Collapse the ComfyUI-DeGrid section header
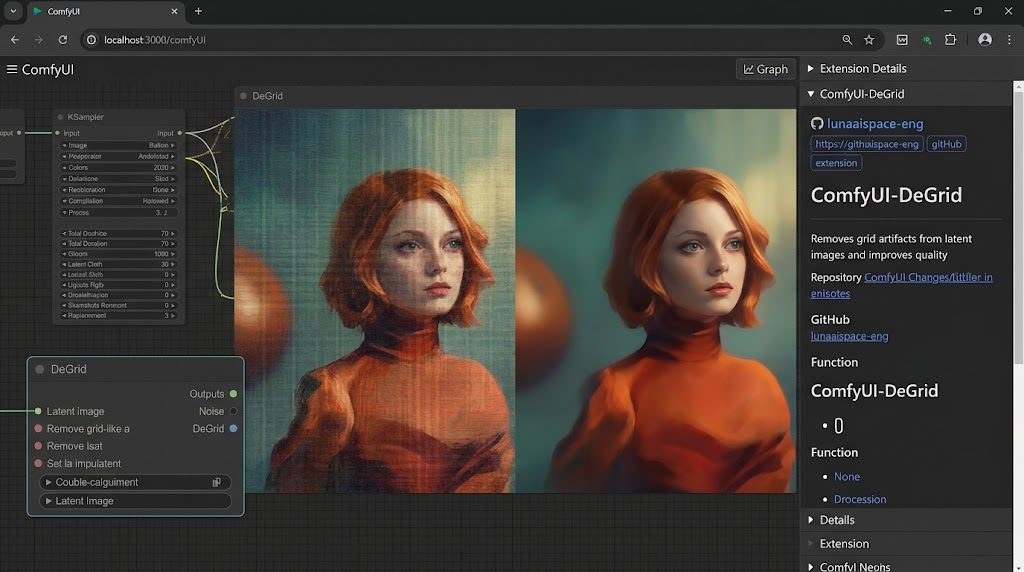This screenshot has width=1024, height=572. point(906,94)
